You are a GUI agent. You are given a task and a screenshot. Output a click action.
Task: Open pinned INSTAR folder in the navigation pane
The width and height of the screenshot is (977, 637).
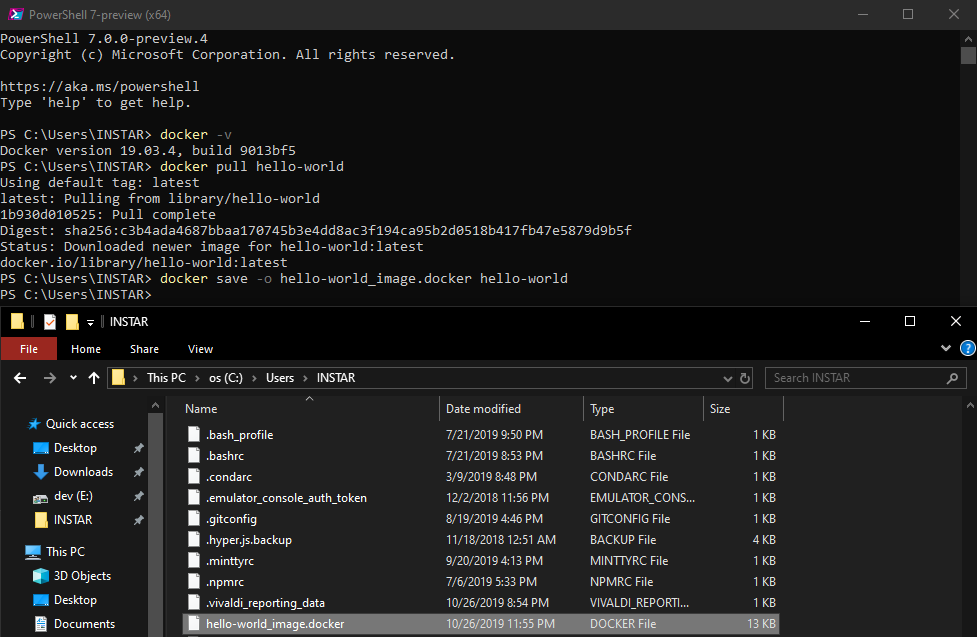point(73,520)
